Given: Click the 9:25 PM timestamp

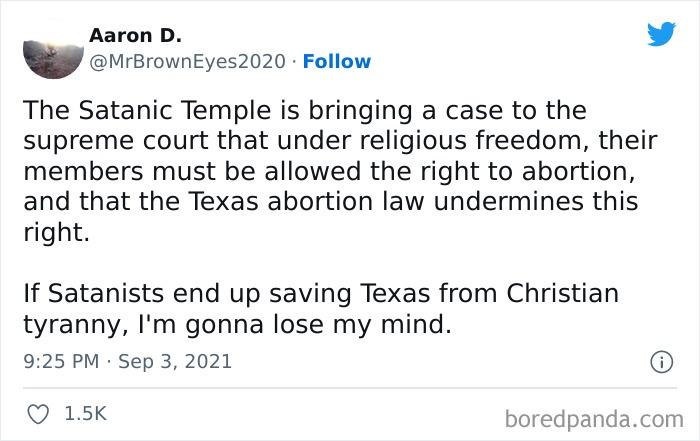Looking at the screenshot, I should point(58,361).
